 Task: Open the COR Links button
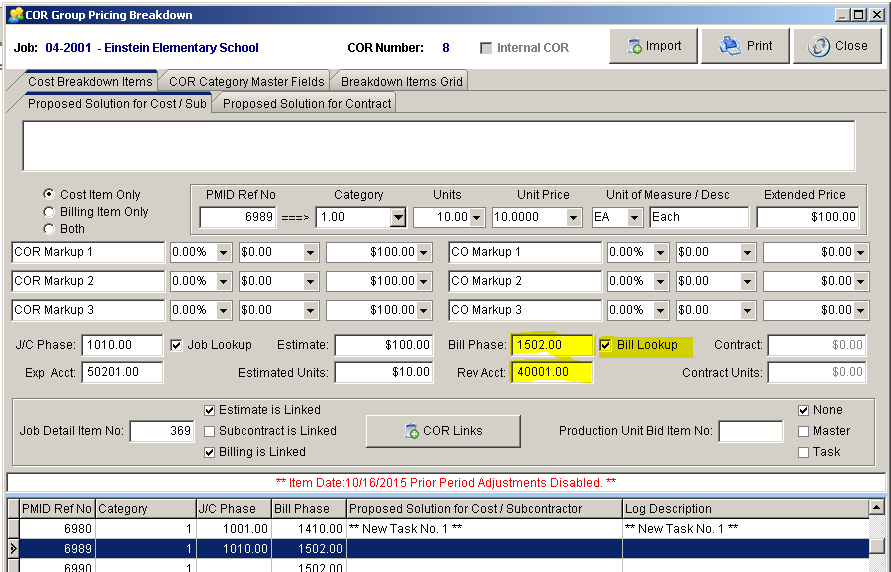pos(443,431)
